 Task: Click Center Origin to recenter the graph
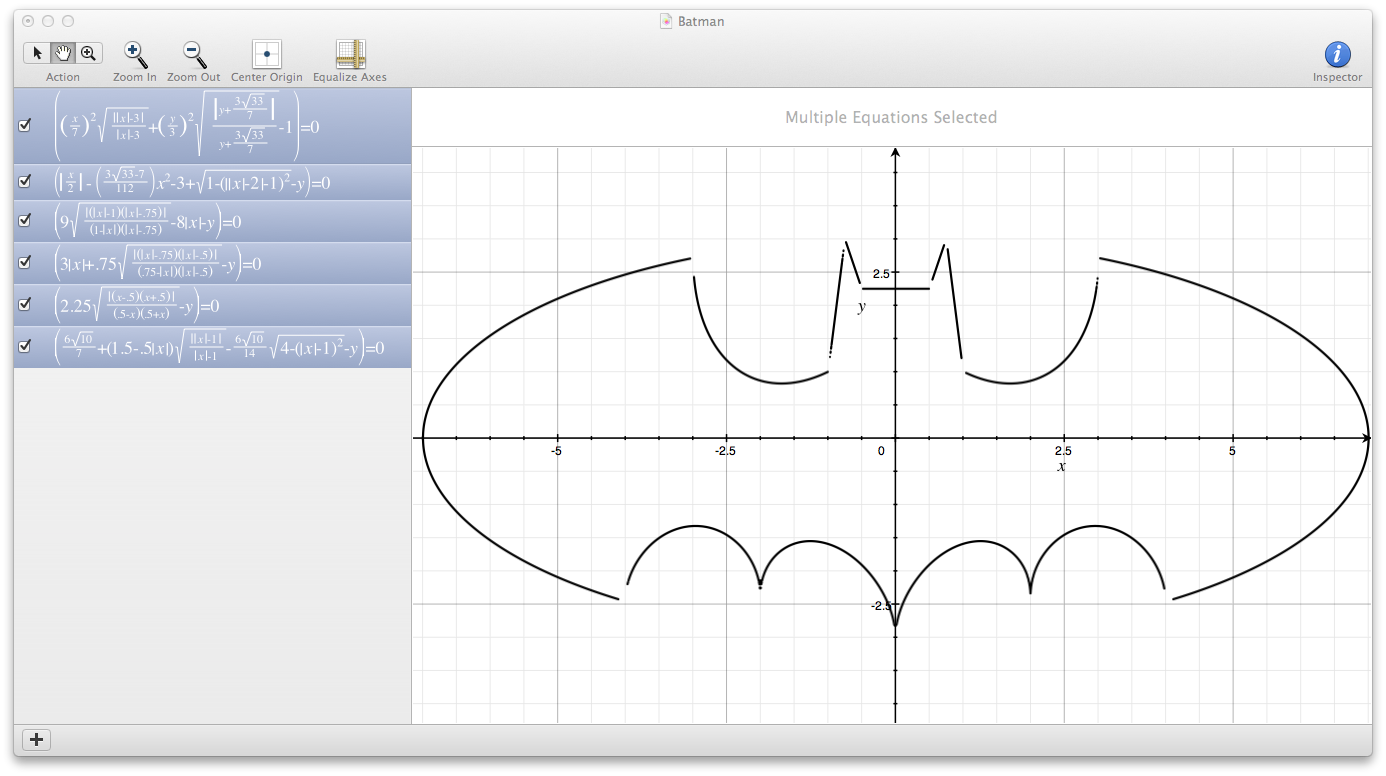coord(265,52)
